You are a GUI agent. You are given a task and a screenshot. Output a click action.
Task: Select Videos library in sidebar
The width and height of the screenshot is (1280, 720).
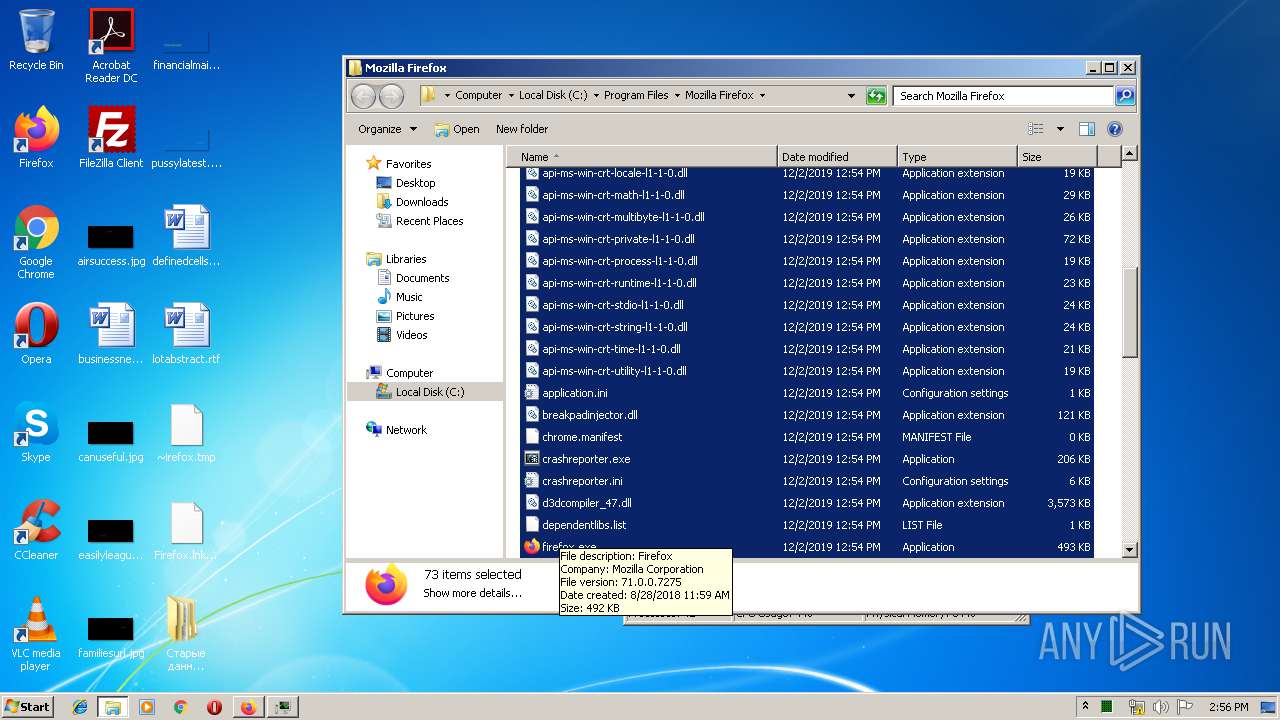coord(411,335)
